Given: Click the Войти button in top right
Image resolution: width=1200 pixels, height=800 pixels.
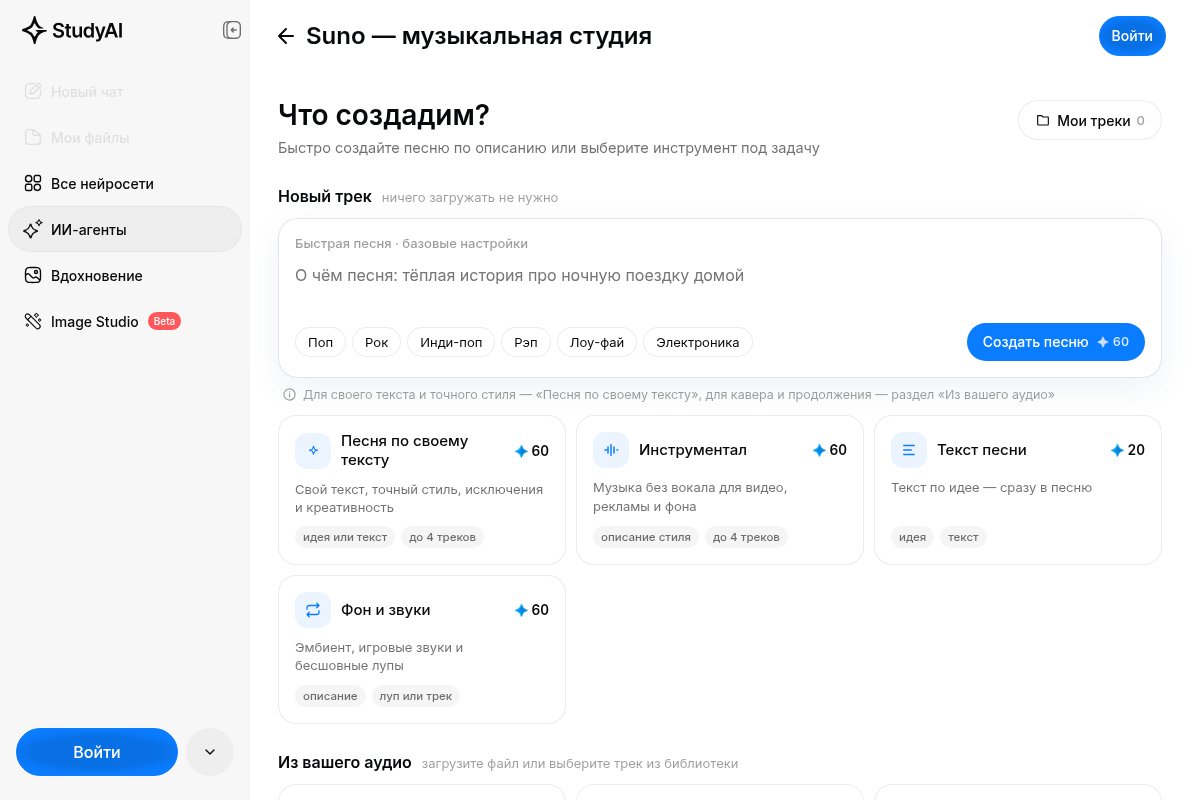Looking at the screenshot, I should tap(1132, 36).
